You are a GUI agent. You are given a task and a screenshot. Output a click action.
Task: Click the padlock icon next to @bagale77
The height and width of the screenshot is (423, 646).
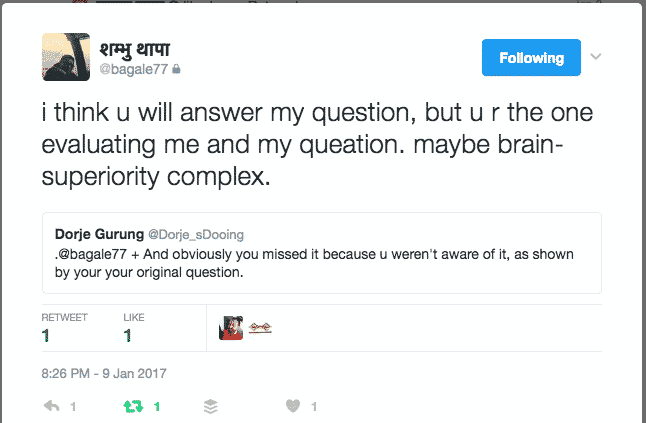(x=176, y=69)
